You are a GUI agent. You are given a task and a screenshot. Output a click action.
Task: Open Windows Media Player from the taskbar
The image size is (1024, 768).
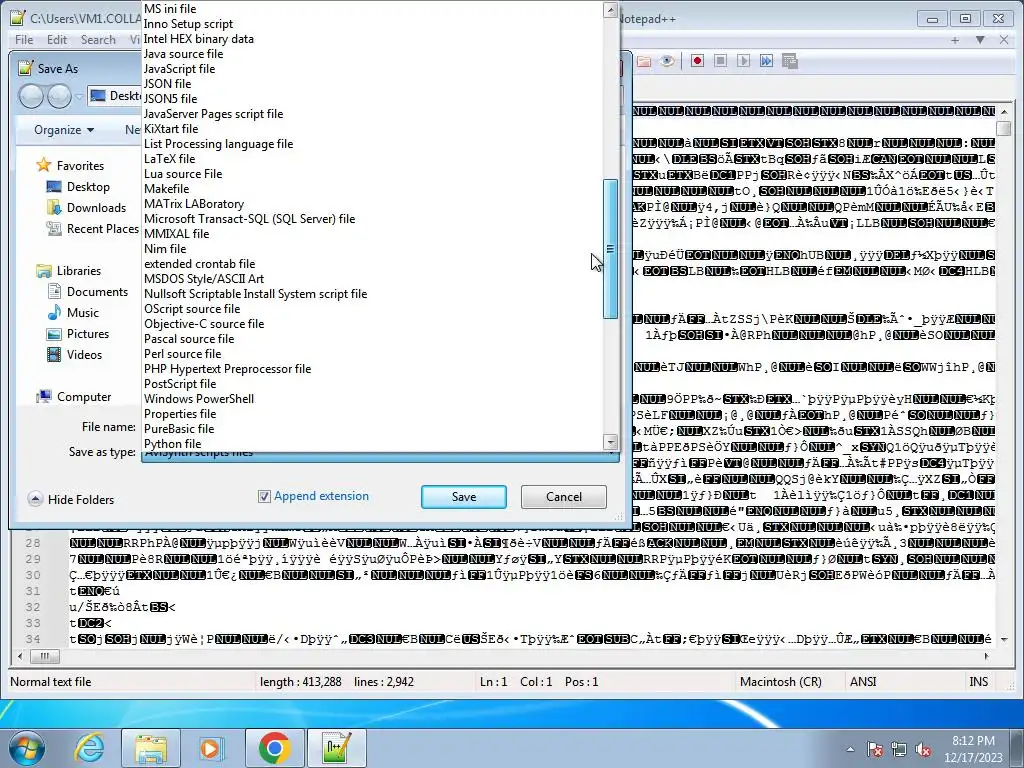[x=212, y=748]
